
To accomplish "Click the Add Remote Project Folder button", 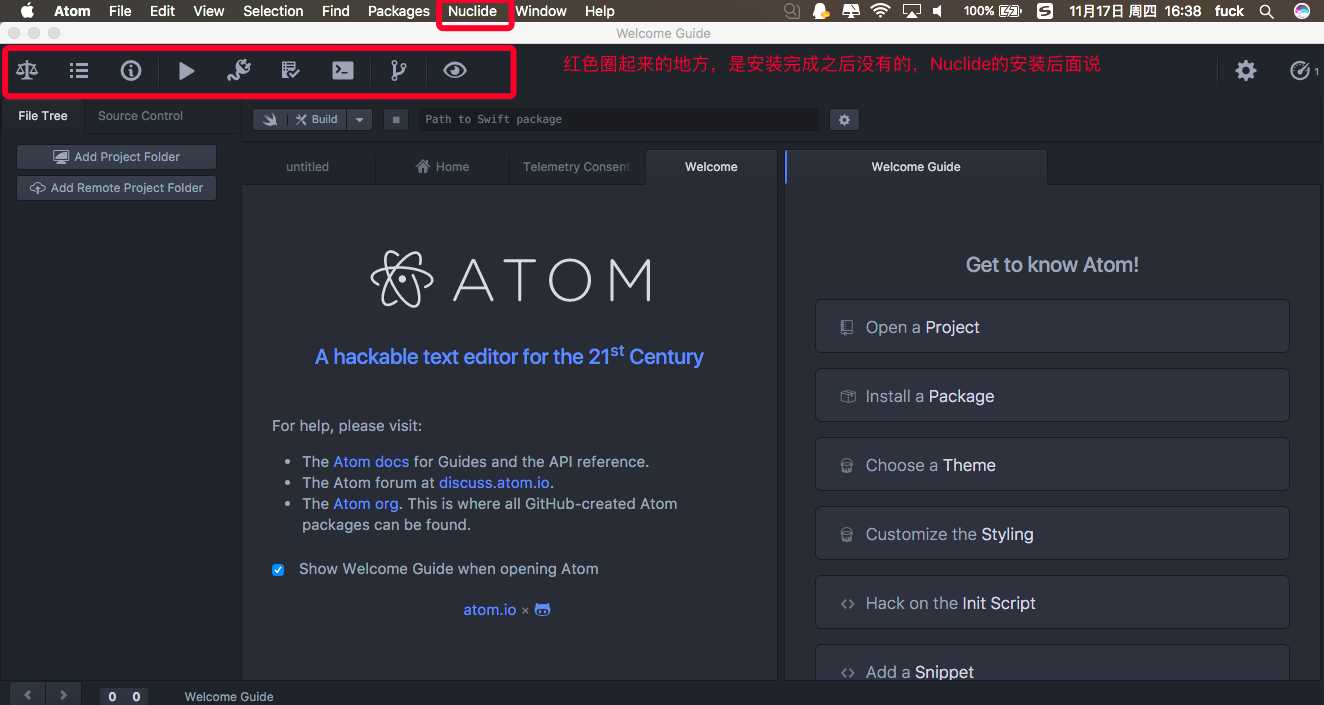I will coord(117,188).
